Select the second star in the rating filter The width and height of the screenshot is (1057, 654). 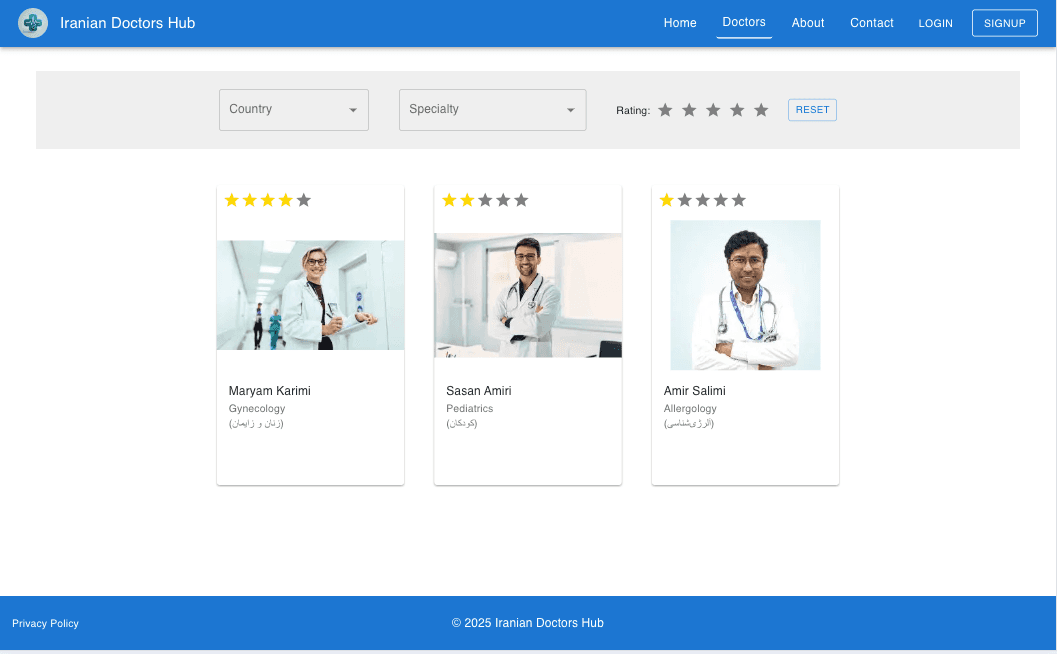click(x=689, y=110)
